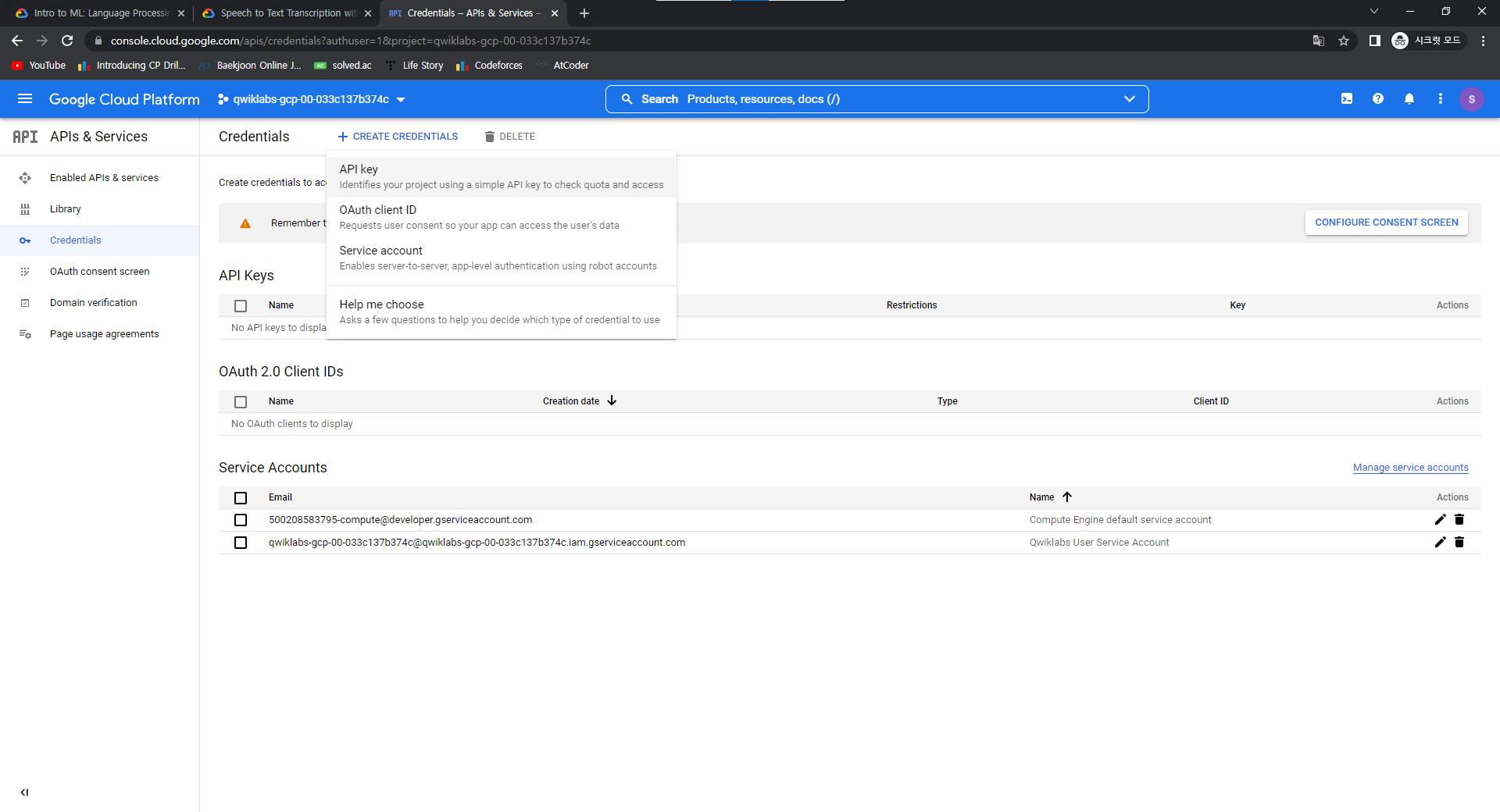The image size is (1500, 812).
Task: Click the OAuth consent screen sidebar icon
Action: pos(25,272)
